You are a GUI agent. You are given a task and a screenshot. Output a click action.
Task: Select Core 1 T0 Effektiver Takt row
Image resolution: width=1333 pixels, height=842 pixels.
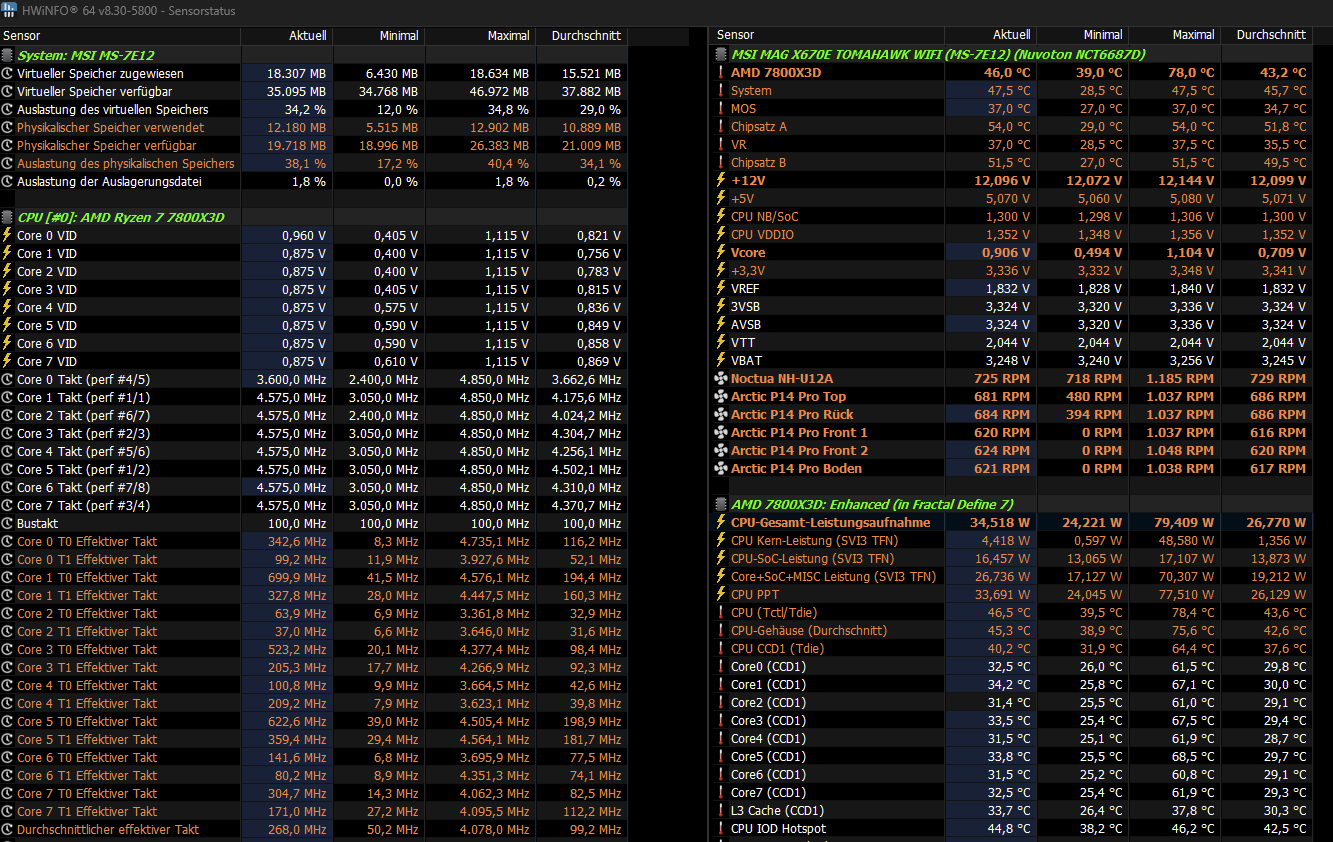coord(314,578)
